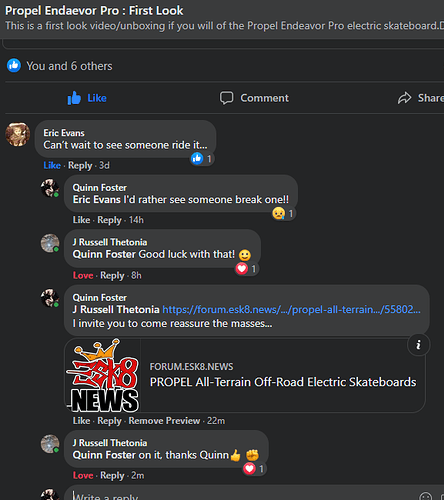The height and width of the screenshot is (500, 444).
Task: View like reaction on Eric Evans' comment
Action: point(201,159)
